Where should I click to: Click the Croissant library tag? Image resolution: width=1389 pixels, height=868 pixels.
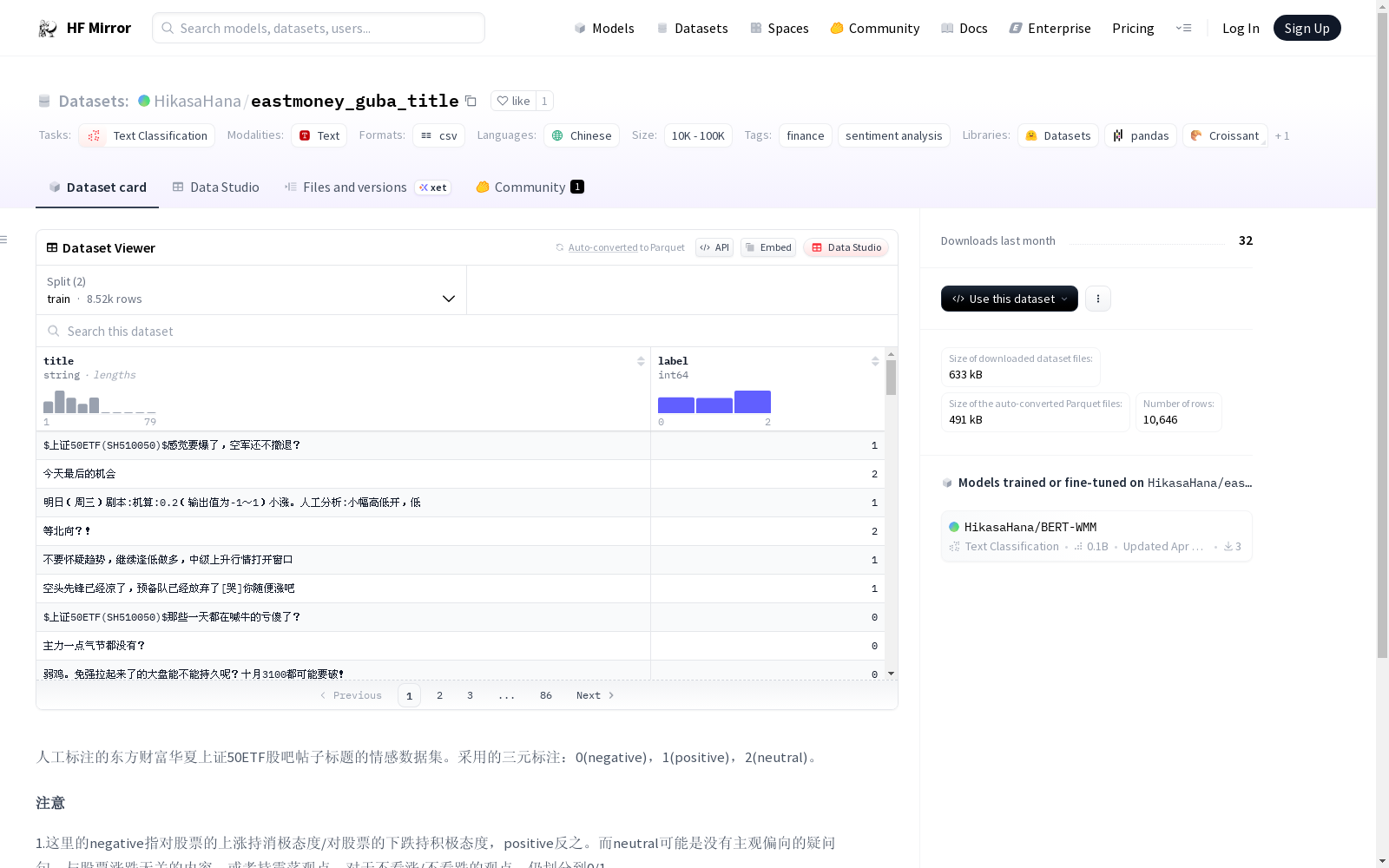(x=1225, y=135)
